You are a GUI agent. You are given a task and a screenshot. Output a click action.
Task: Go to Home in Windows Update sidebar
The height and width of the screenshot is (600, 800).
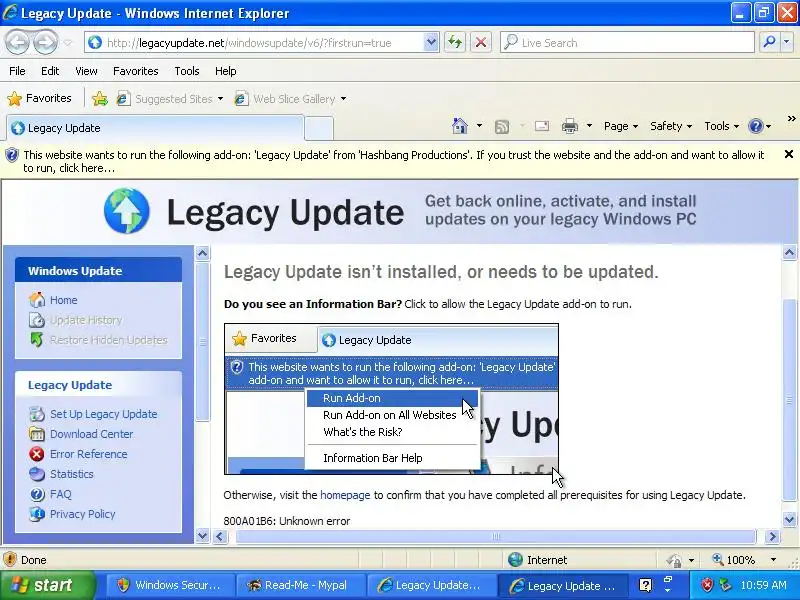pyautogui.click(x=63, y=300)
